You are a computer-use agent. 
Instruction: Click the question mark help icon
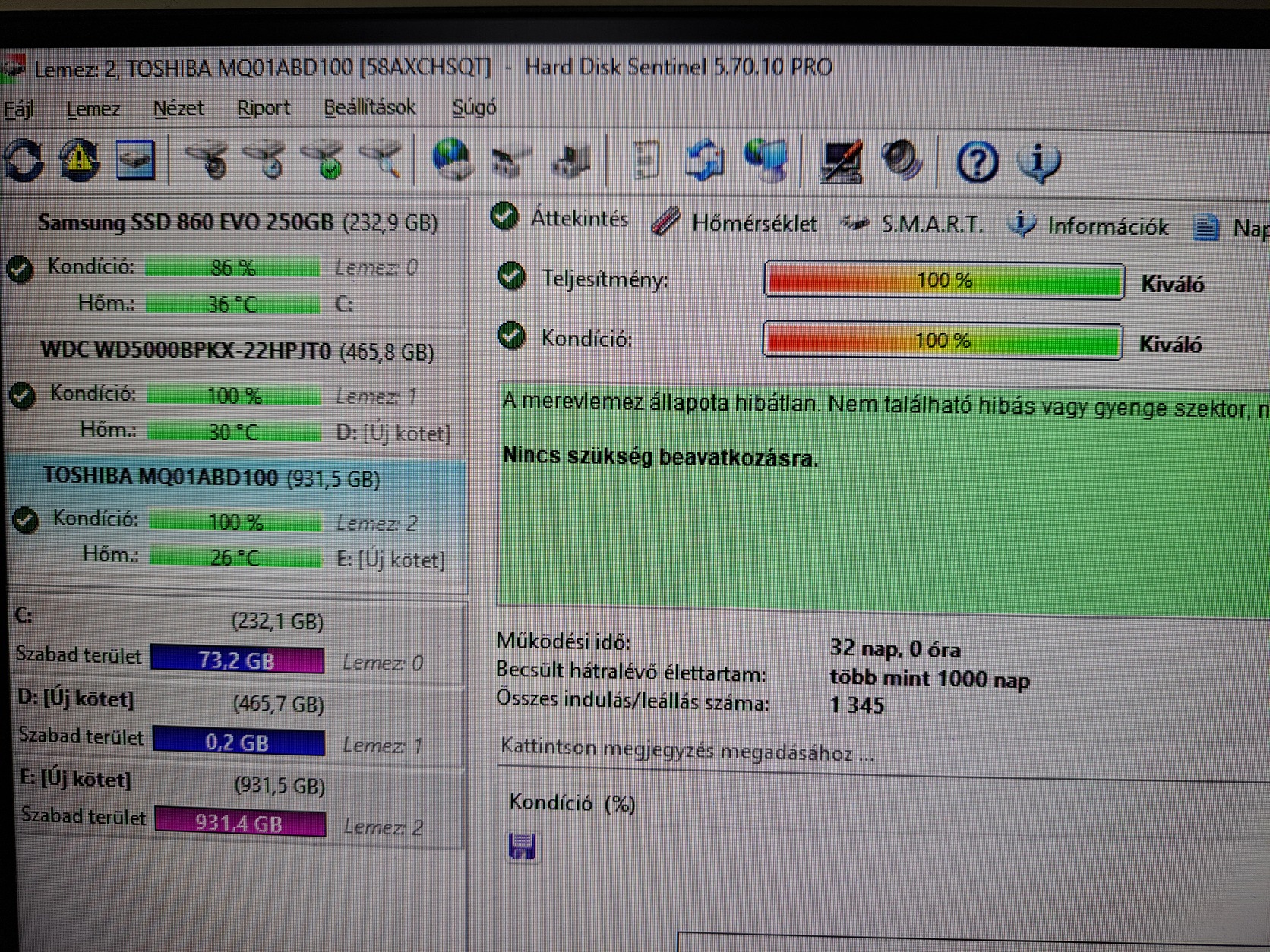point(977,162)
